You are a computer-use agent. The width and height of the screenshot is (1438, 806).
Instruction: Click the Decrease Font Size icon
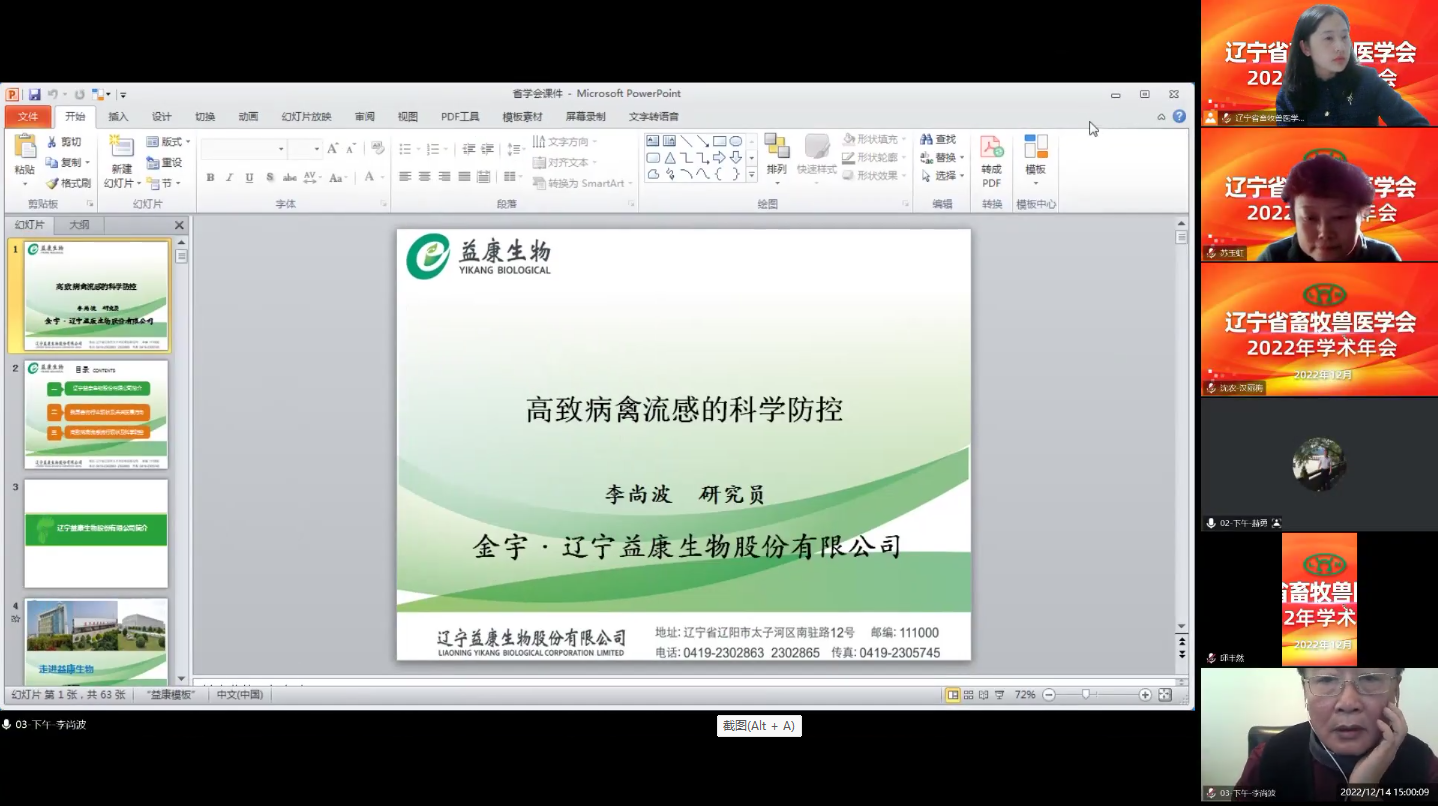tap(351, 148)
